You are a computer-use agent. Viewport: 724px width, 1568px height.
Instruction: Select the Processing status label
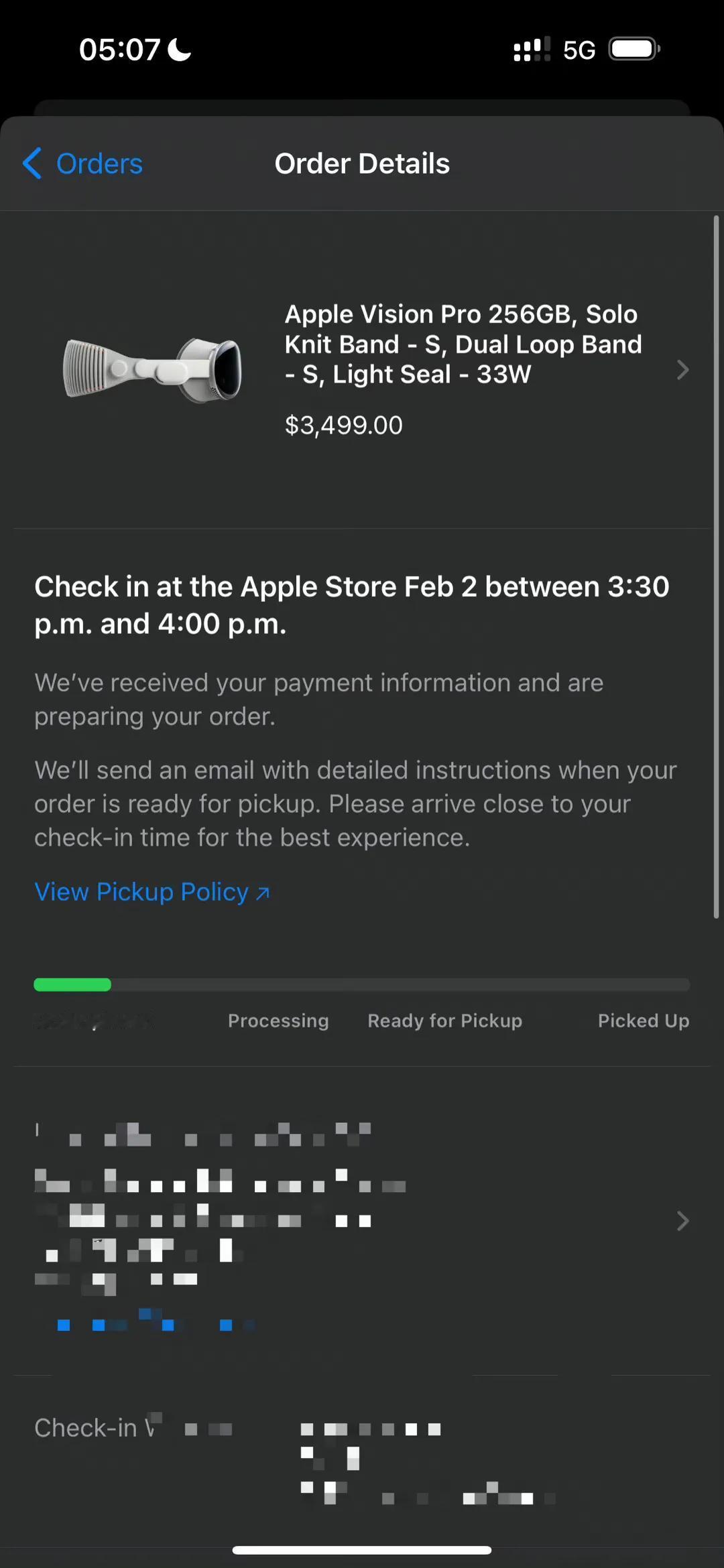click(x=278, y=1021)
